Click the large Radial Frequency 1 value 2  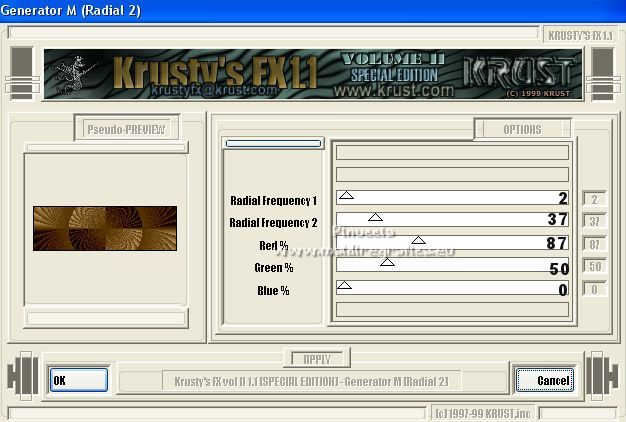click(563, 198)
